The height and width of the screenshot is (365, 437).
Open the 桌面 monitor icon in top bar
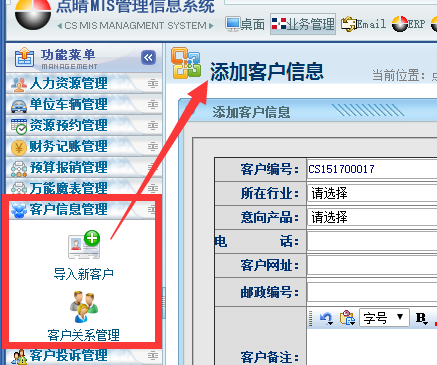(233, 24)
